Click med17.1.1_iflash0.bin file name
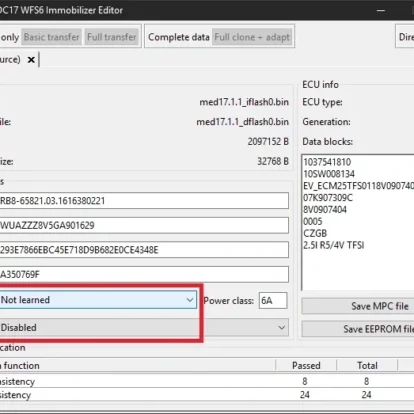Image resolution: width=414 pixels, height=414 pixels. click(244, 102)
